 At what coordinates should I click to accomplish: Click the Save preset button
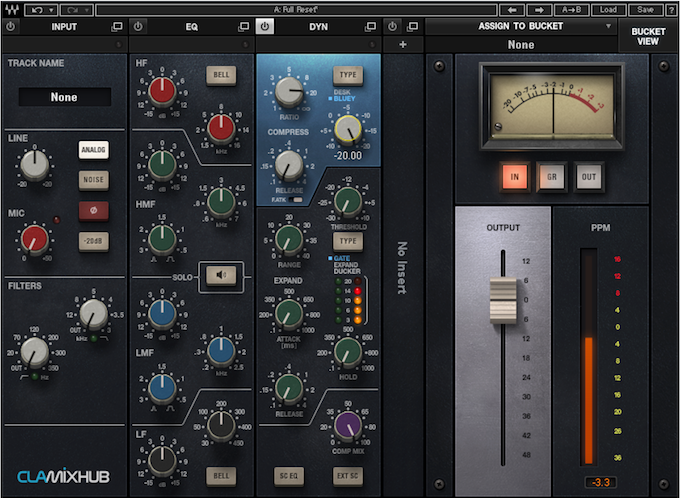[645, 10]
